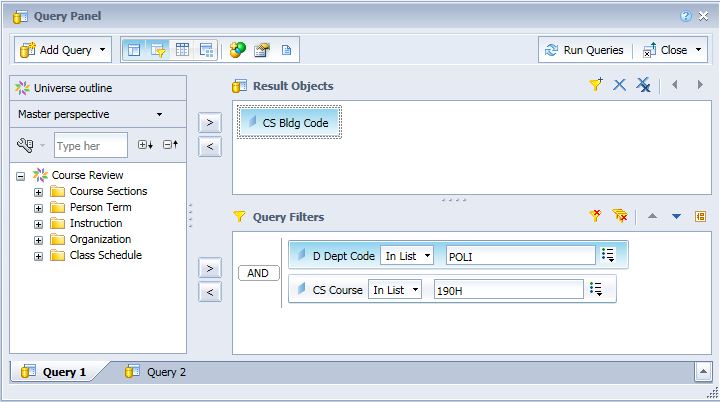Screen dimensions: 720x402
Task: Add nested filter group icon
Action: [700, 216]
